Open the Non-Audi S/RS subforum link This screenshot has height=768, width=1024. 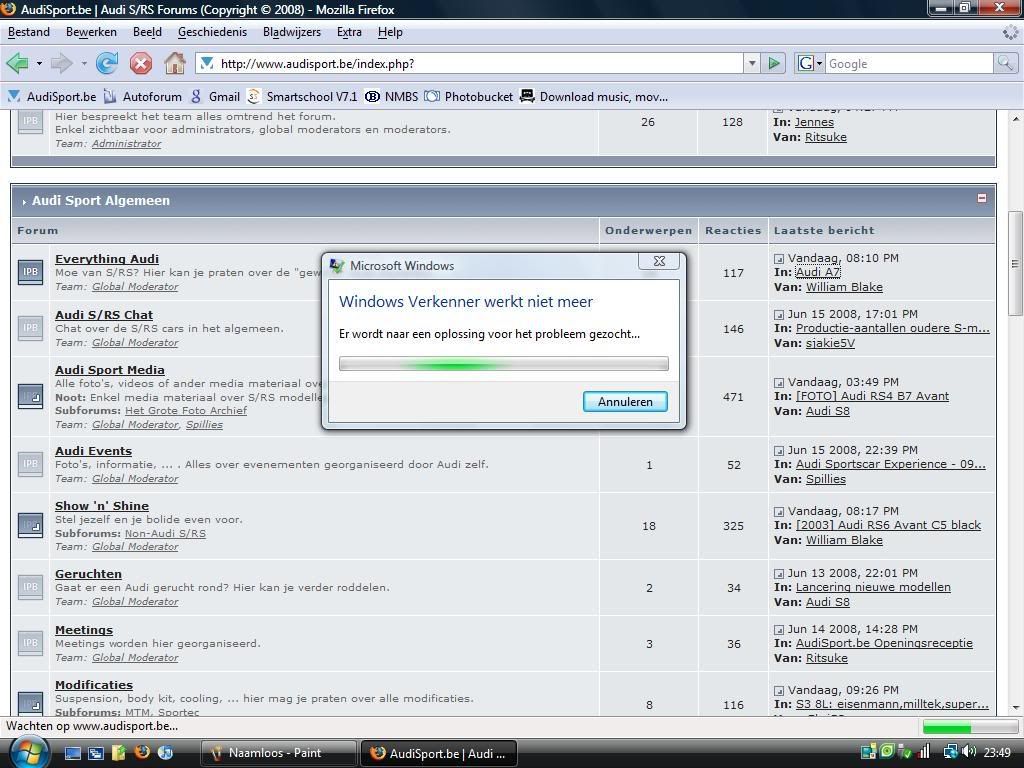pos(165,534)
